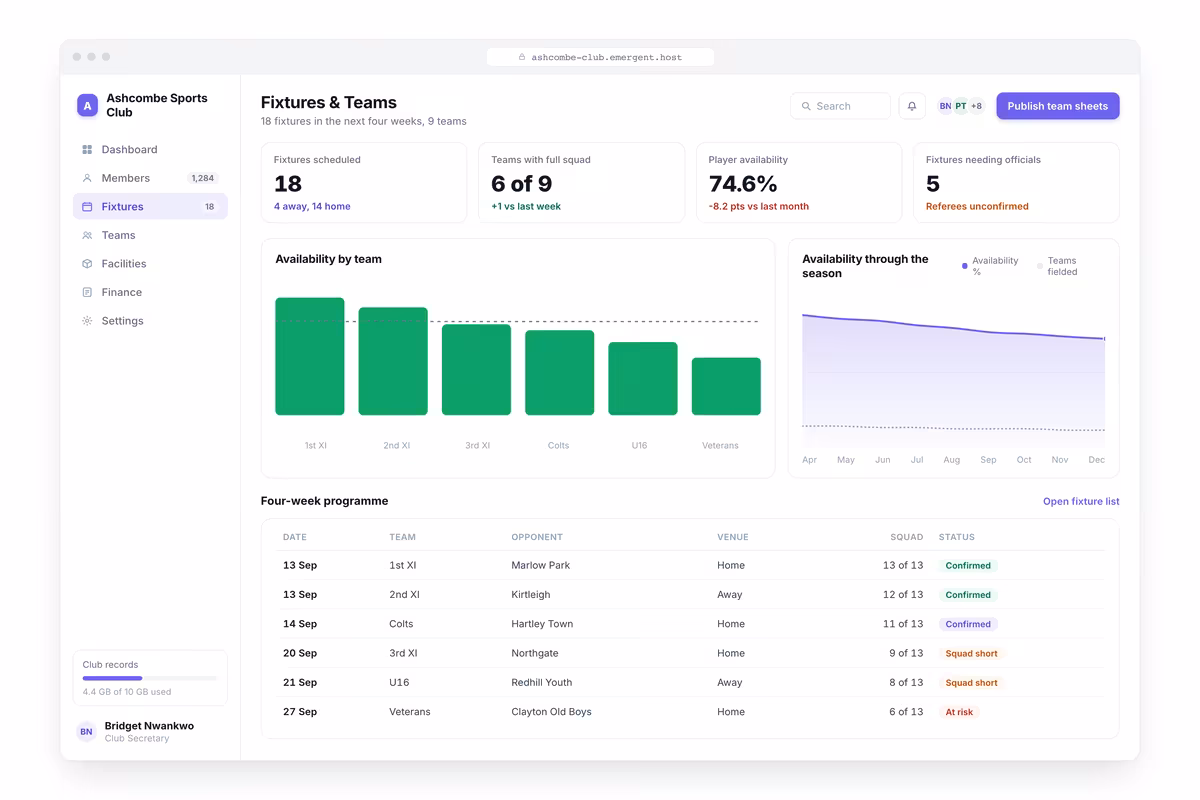Image resolution: width=1200 pixels, height=800 pixels.
Task: Click the At risk status badge
Action: click(x=959, y=712)
